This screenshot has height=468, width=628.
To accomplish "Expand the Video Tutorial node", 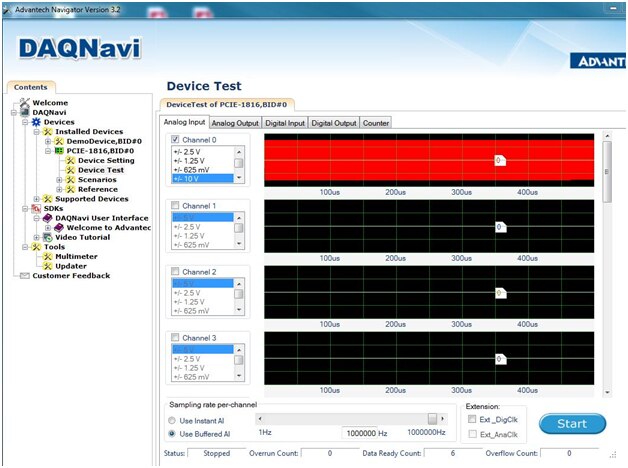I will (x=36, y=237).
